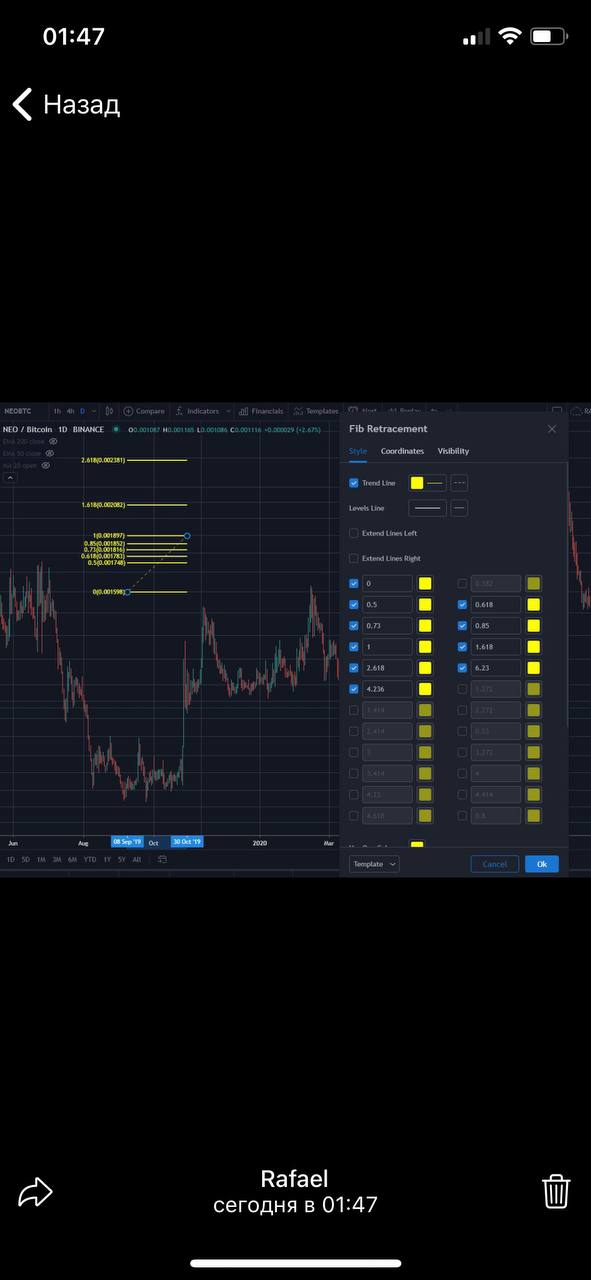Click the 08 Sep '19 date marker

click(127, 842)
